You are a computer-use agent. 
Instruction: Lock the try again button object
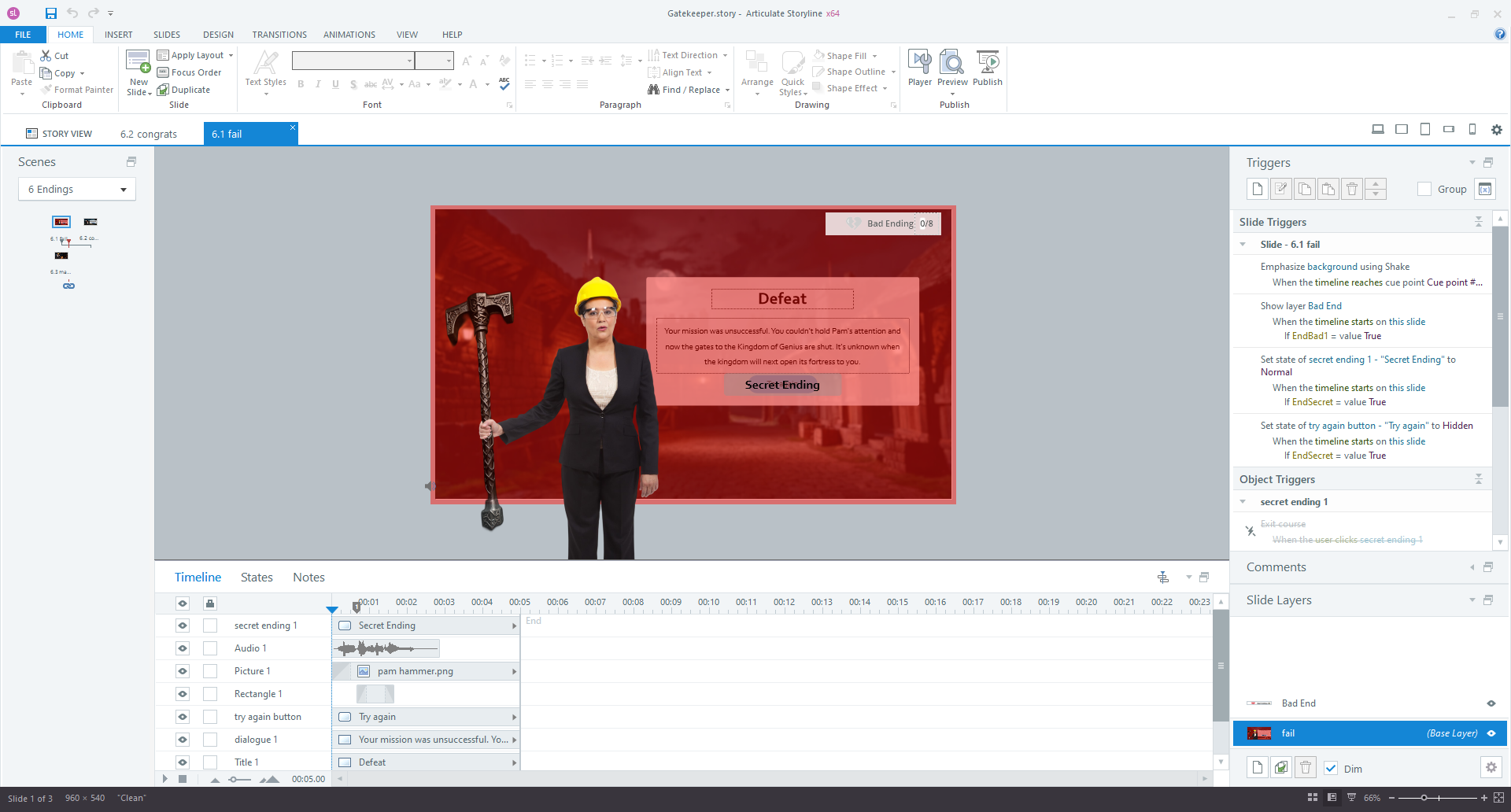tap(210, 717)
